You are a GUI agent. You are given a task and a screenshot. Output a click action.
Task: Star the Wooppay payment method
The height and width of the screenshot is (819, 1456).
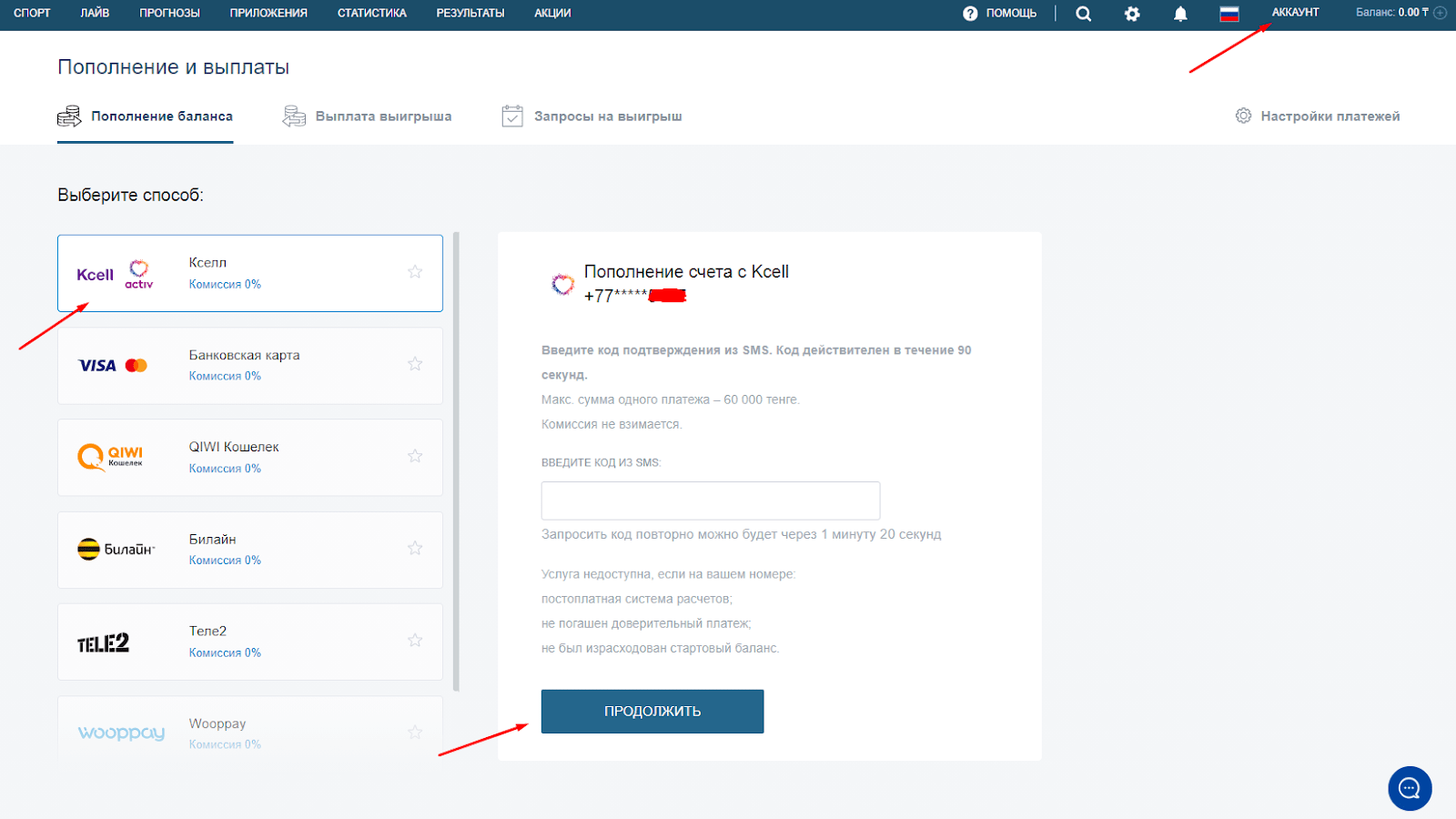415,733
